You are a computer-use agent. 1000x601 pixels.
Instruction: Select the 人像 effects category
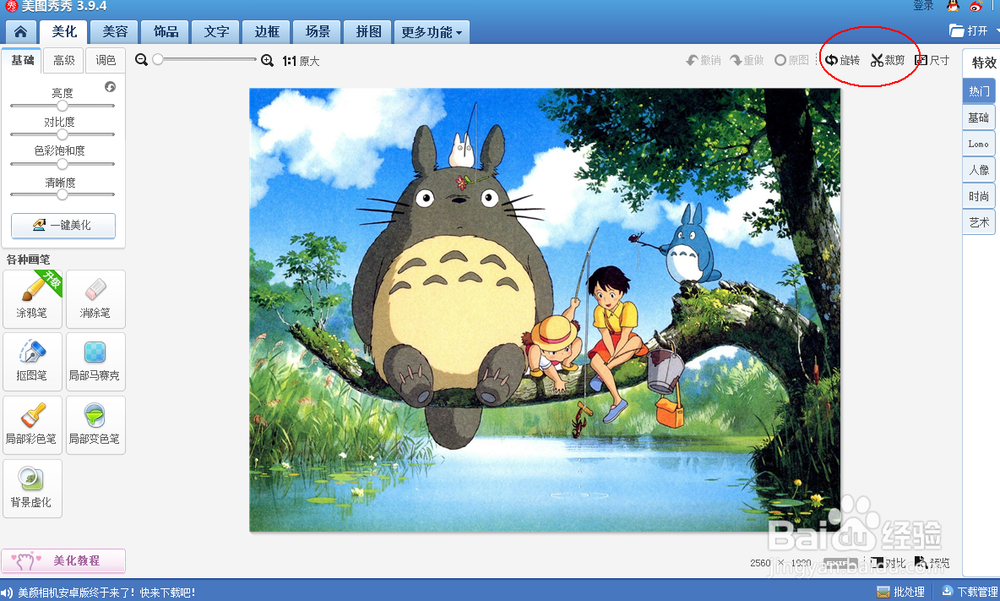[978, 170]
